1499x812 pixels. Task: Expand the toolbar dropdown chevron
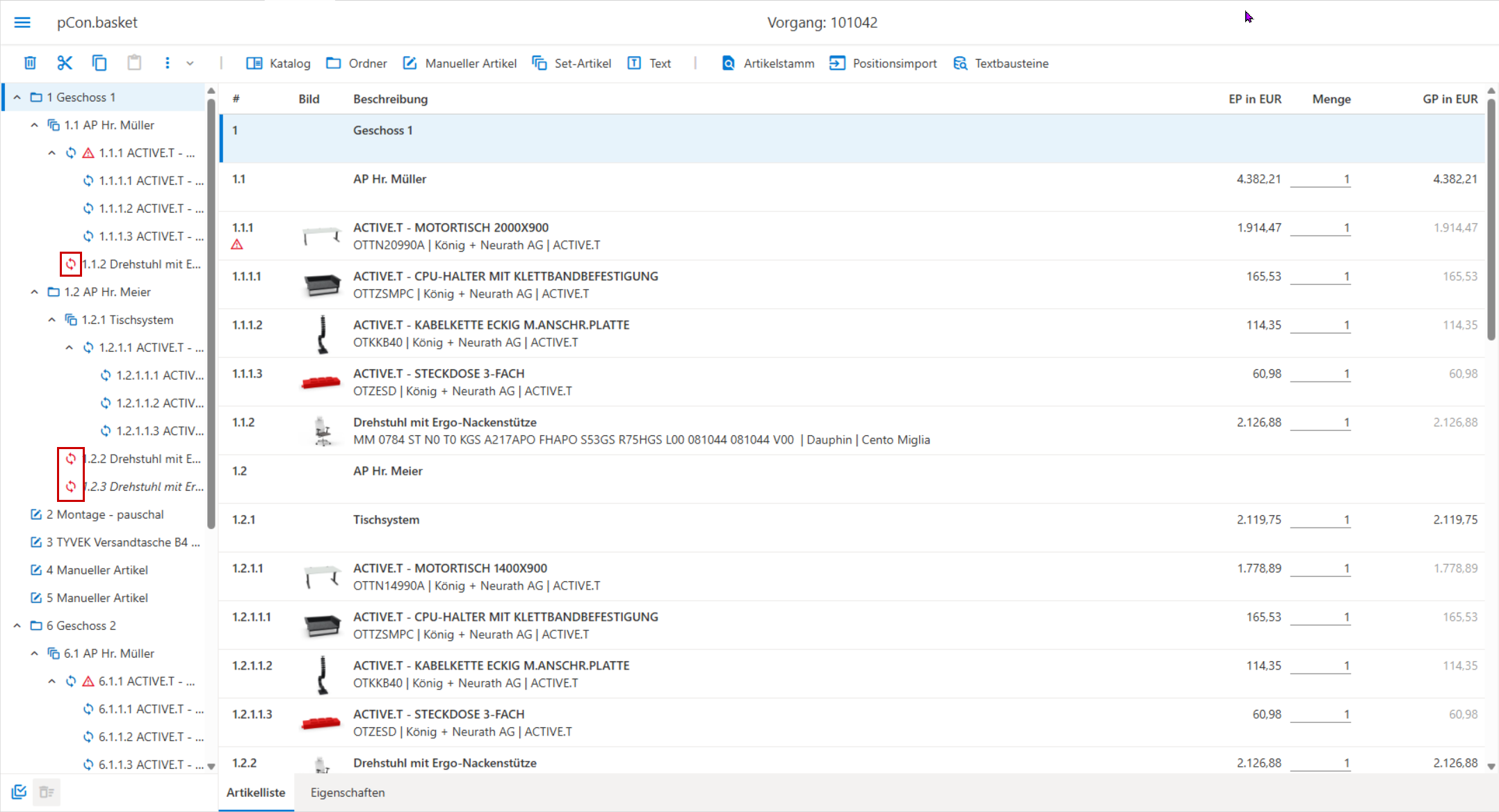(190, 63)
